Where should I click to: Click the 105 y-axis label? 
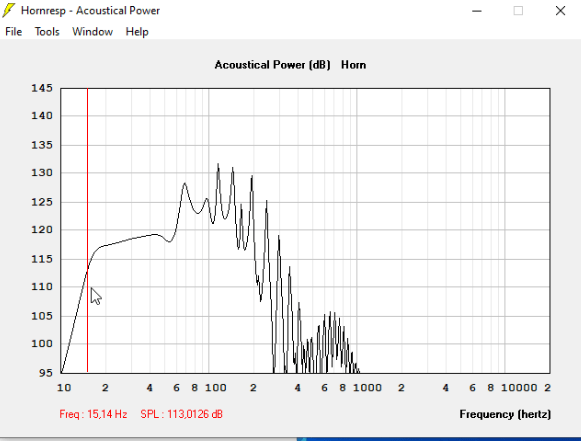42,316
